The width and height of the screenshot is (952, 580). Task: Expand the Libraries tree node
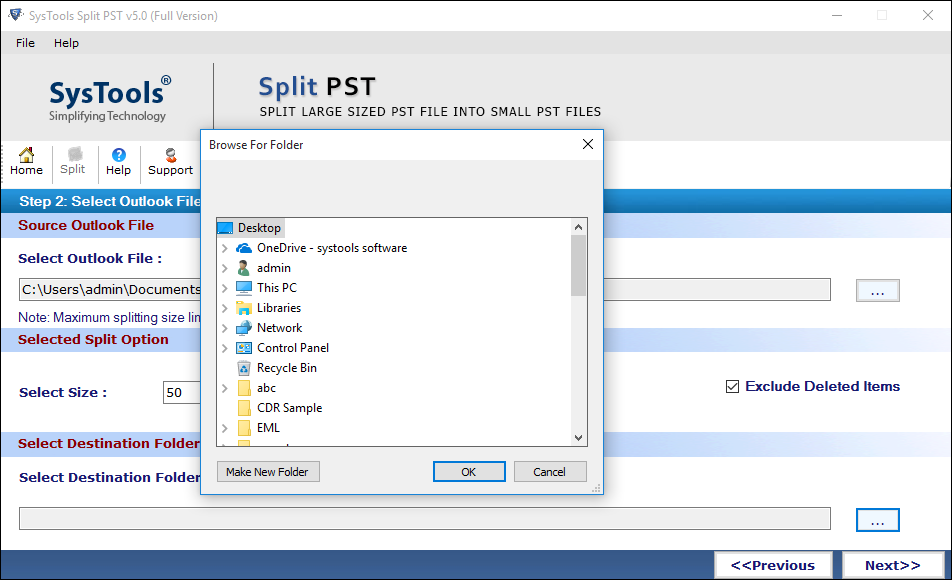coord(224,307)
